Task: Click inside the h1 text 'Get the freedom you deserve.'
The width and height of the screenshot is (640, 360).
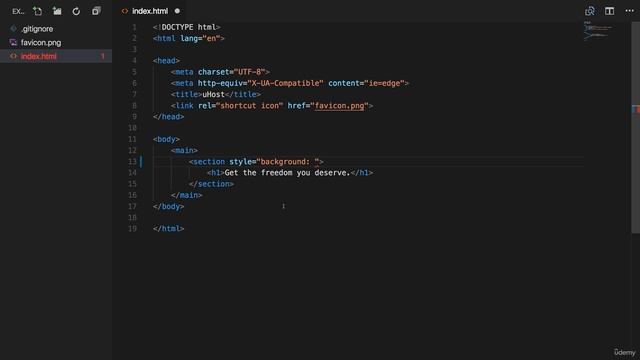Action: click(x=287, y=173)
